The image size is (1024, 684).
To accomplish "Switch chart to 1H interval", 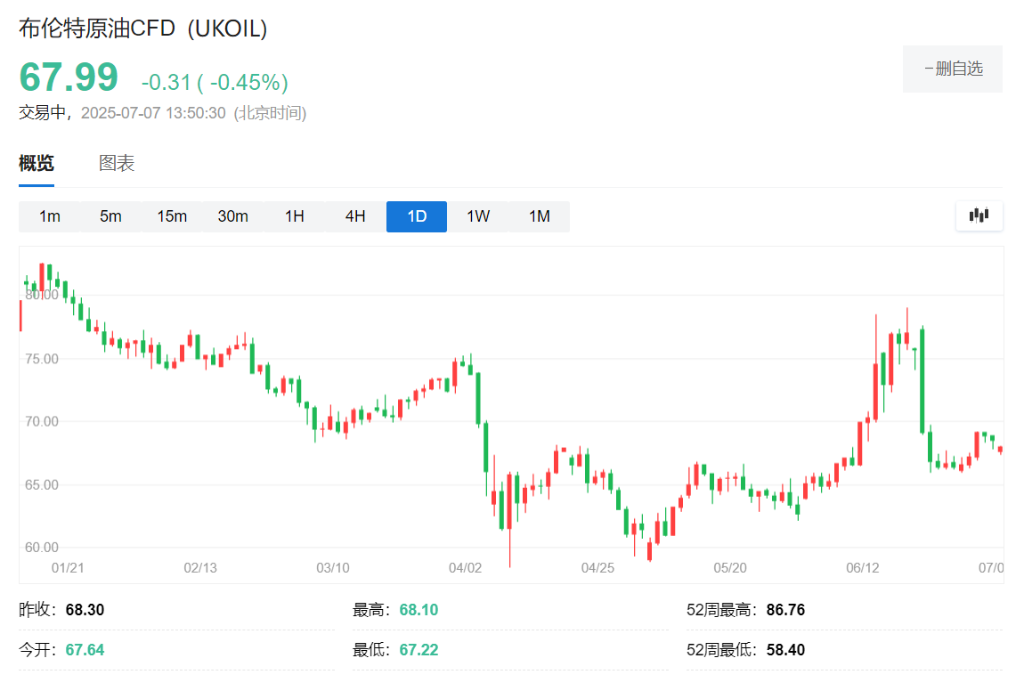I will tap(295, 216).
